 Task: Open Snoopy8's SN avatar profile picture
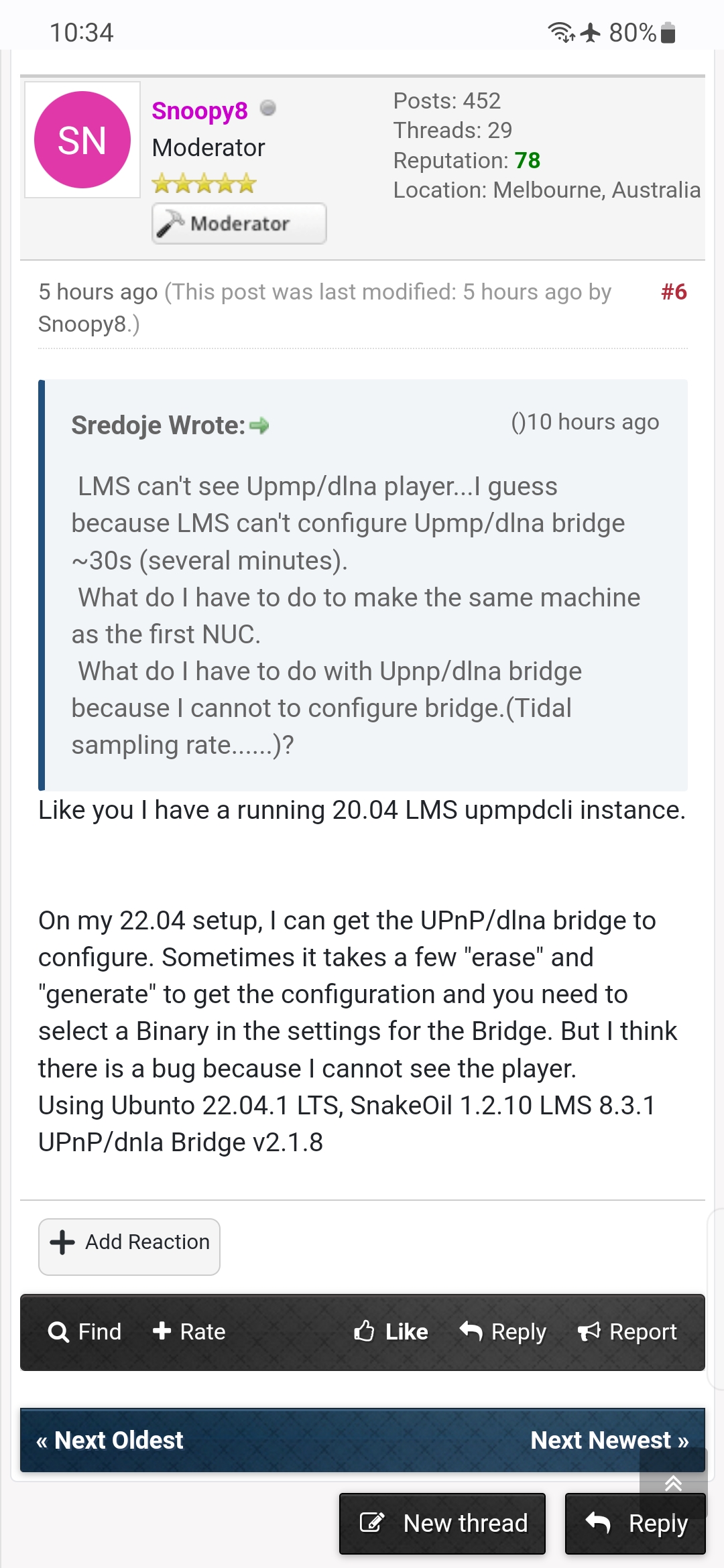82,139
